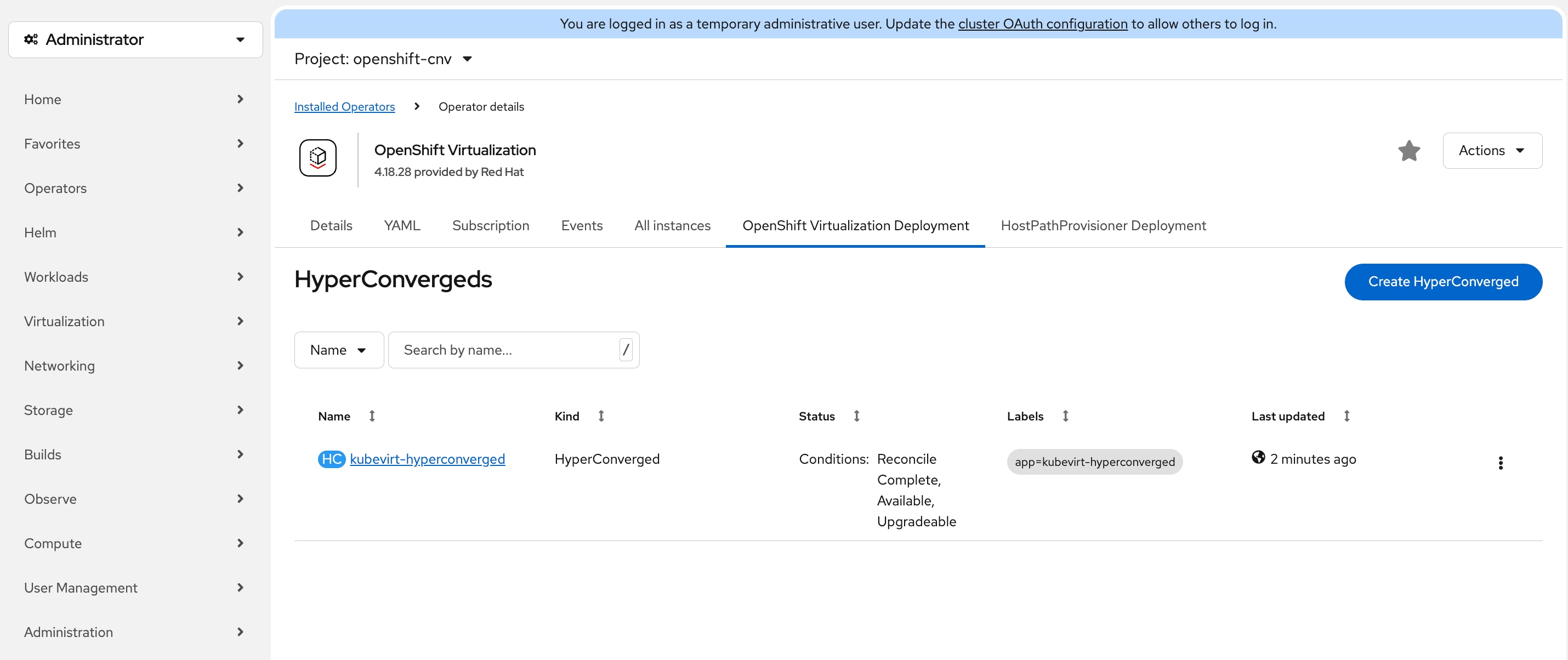Click the OpenShift Virtualization operator logo

318,158
